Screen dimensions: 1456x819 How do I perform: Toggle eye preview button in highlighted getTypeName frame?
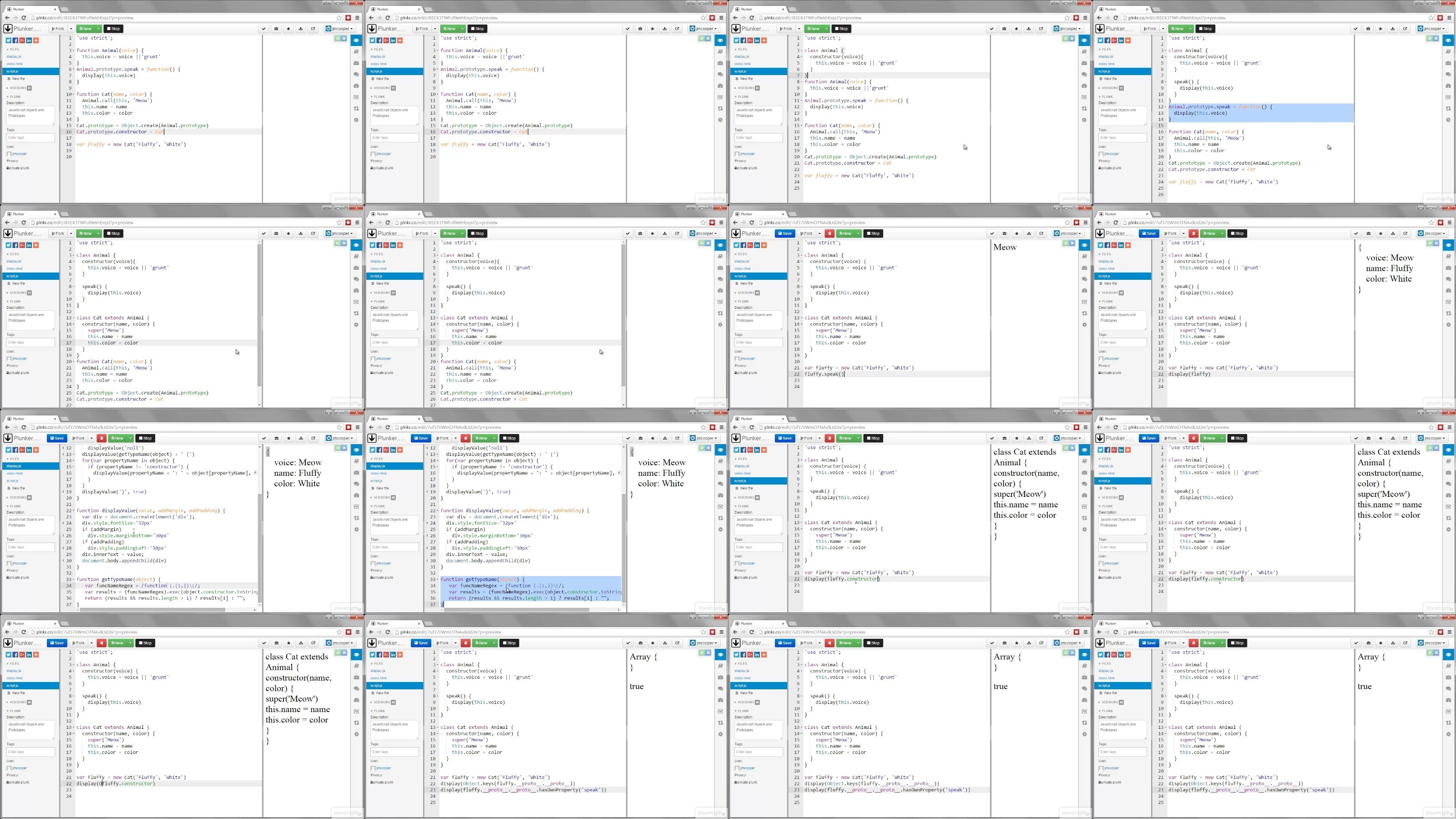click(720, 450)
